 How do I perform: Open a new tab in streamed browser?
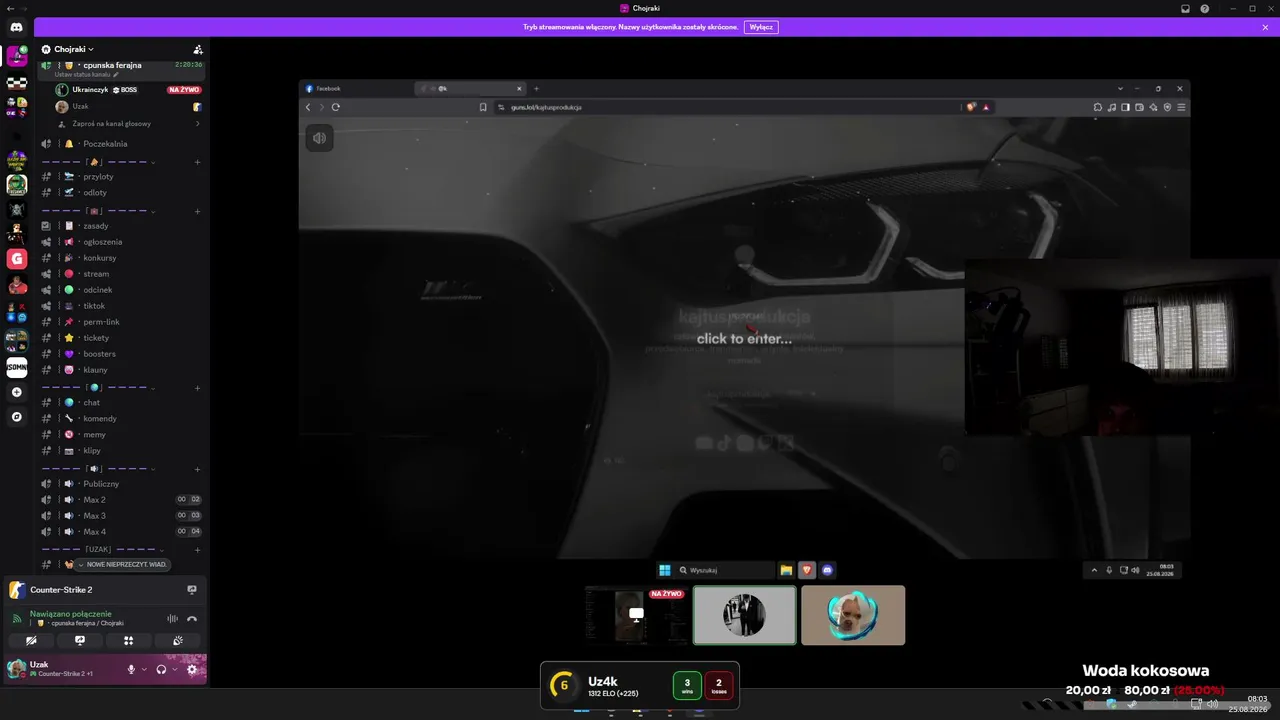(536, 88)
